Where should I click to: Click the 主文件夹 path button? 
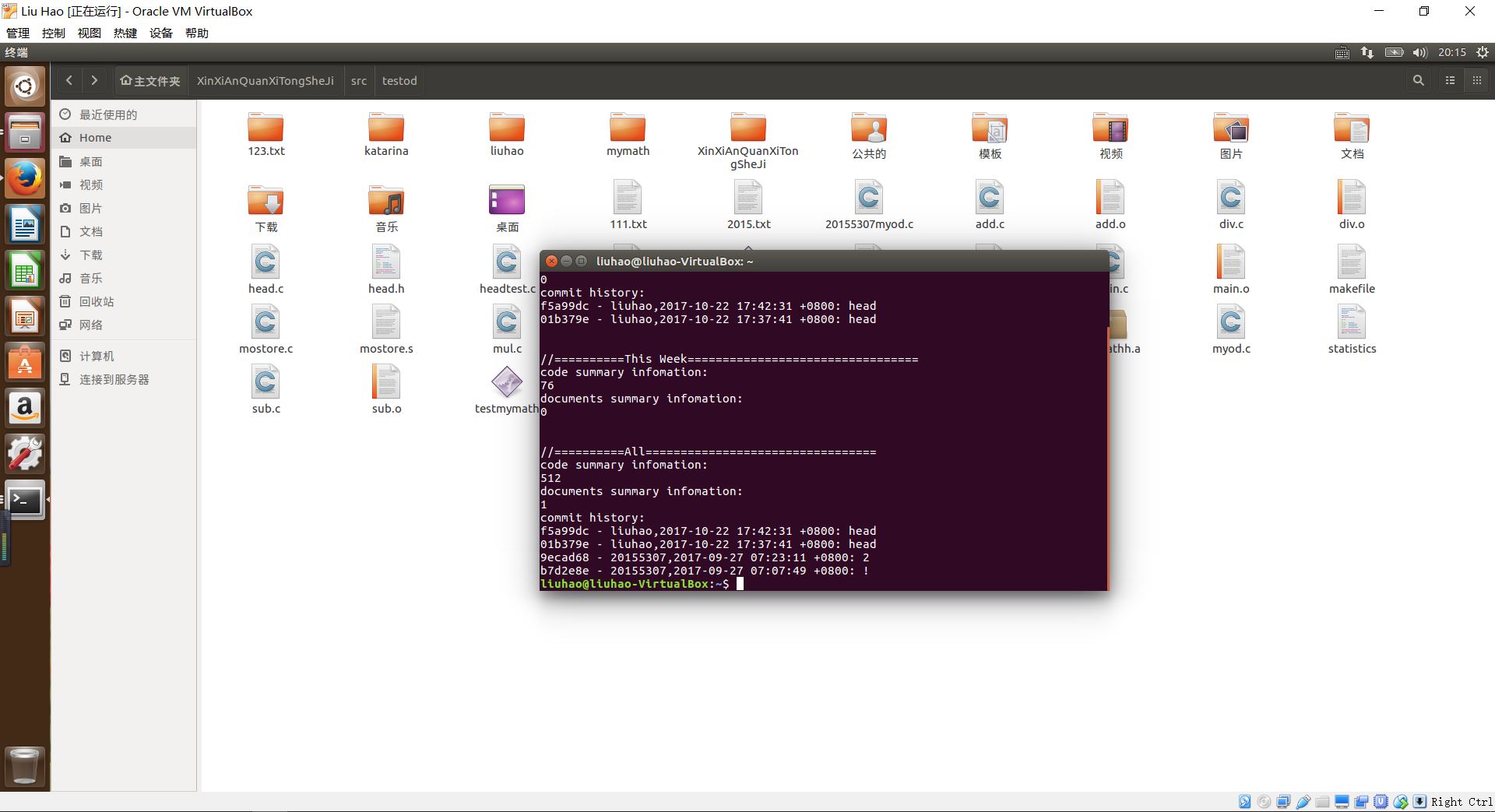click(150, 81)
